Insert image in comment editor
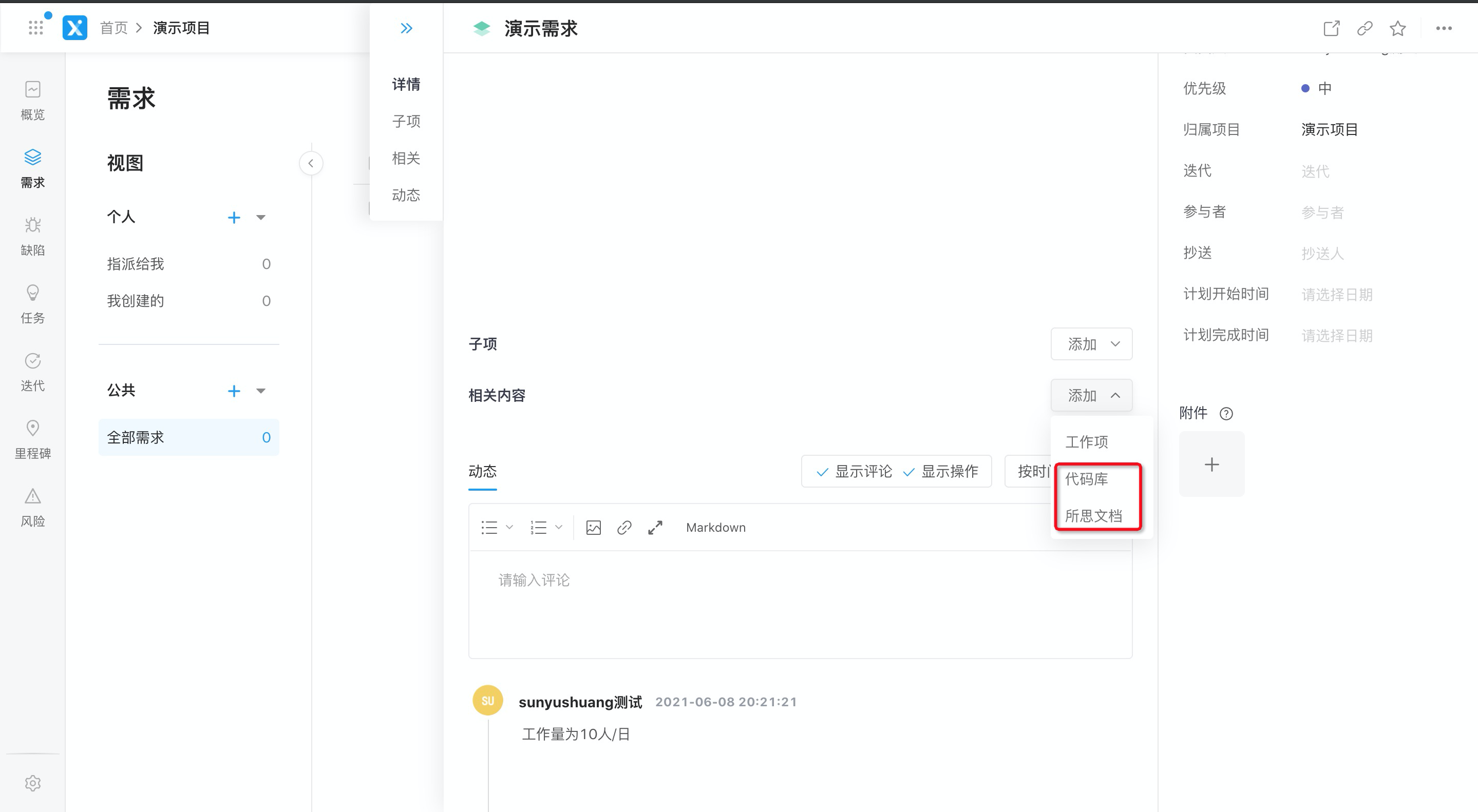This screenshot has height=812, width=1478. coord(593,528)
